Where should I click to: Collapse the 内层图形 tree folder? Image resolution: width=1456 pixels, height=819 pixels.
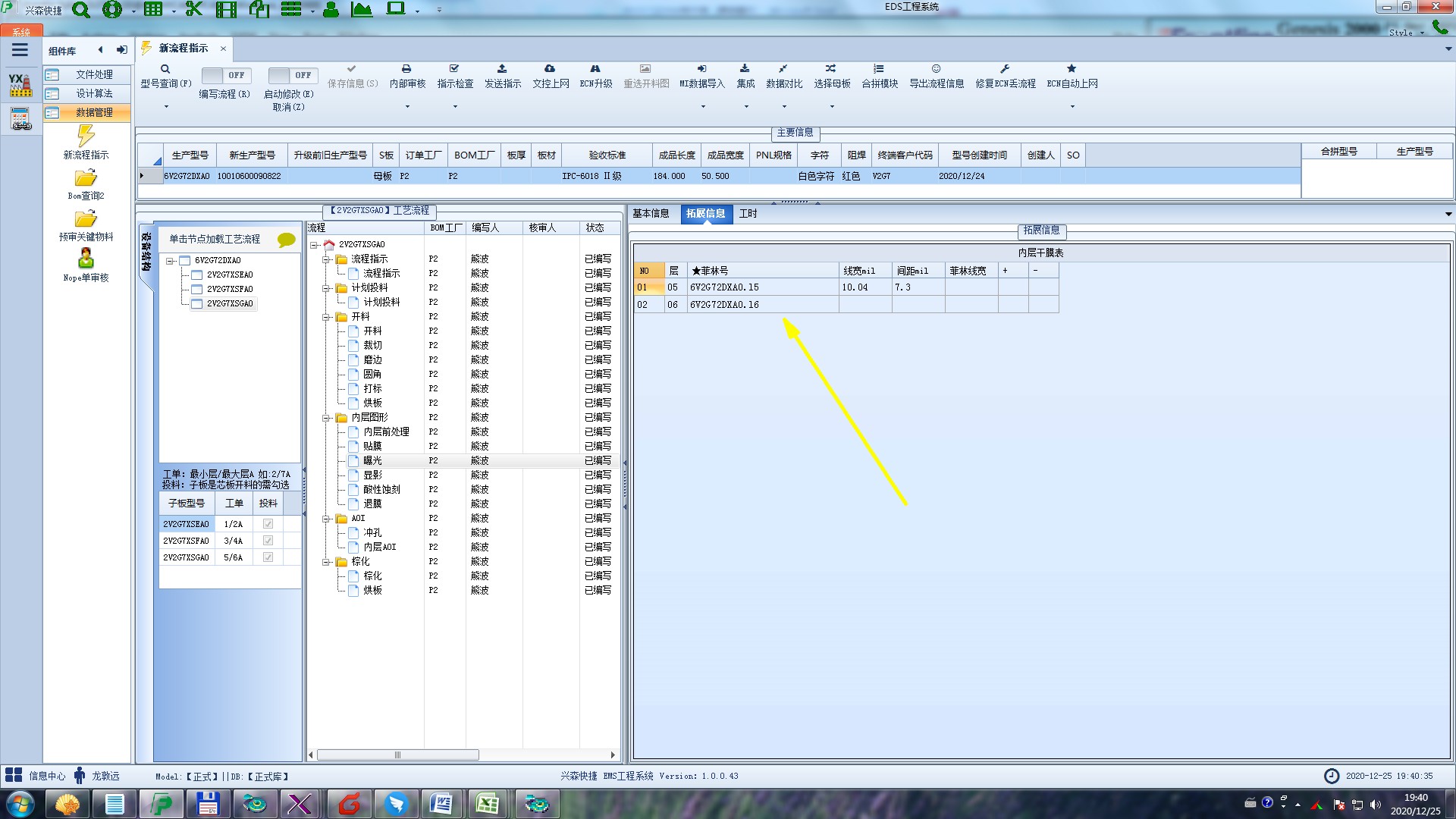[x=326, y=418]
